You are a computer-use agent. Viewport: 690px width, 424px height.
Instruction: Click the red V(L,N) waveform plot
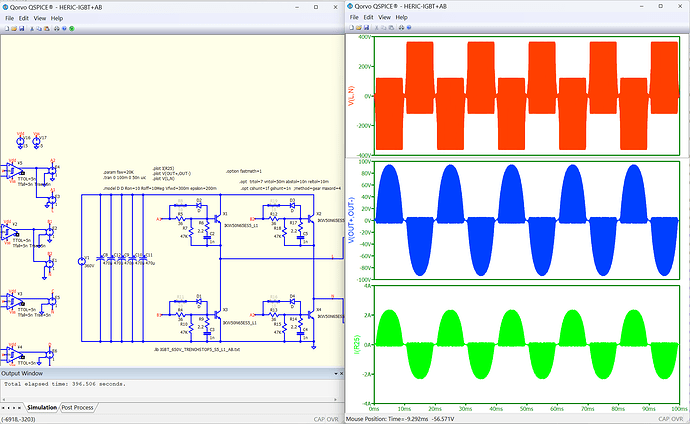point(527,96)
